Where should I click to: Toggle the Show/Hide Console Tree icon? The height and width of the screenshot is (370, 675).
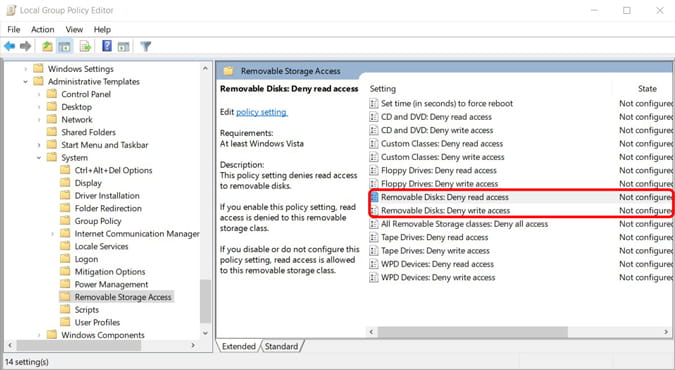point(65,46)
